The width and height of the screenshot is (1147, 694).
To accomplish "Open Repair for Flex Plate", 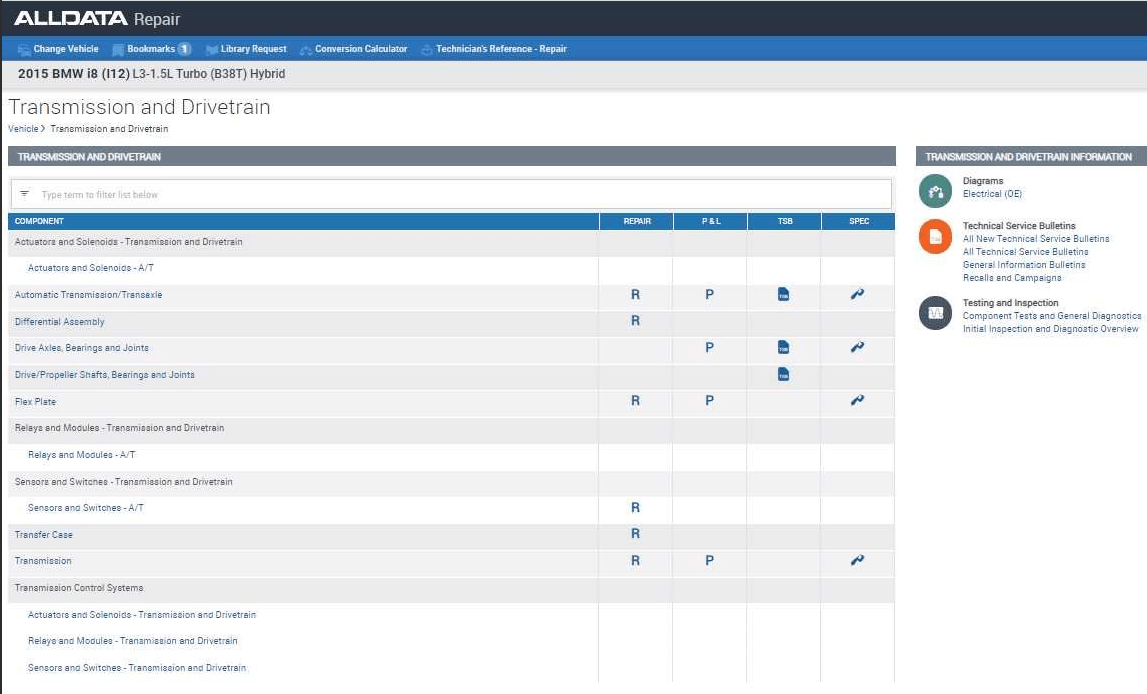I will pos(635,401).
